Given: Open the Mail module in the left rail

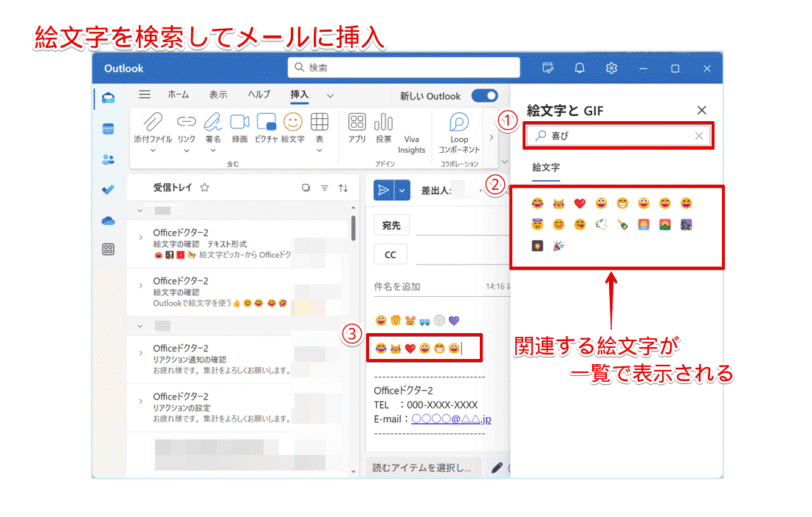Looking at the screenshot, I should pos(108,98).
